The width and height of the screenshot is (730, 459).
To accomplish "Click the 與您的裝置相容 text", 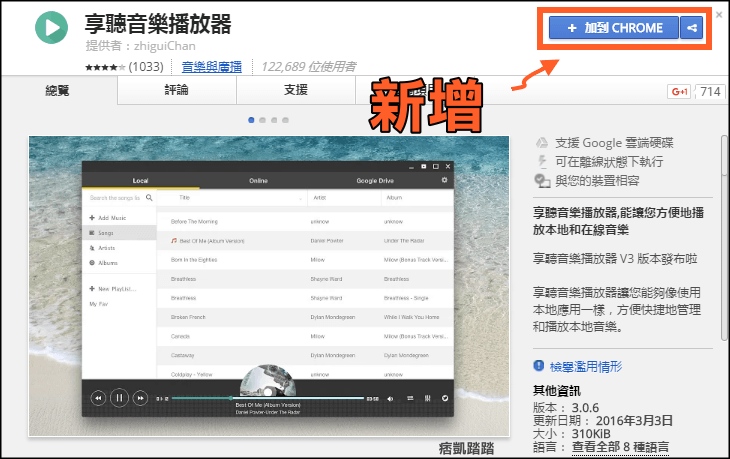I will click(x=597, y=181).
